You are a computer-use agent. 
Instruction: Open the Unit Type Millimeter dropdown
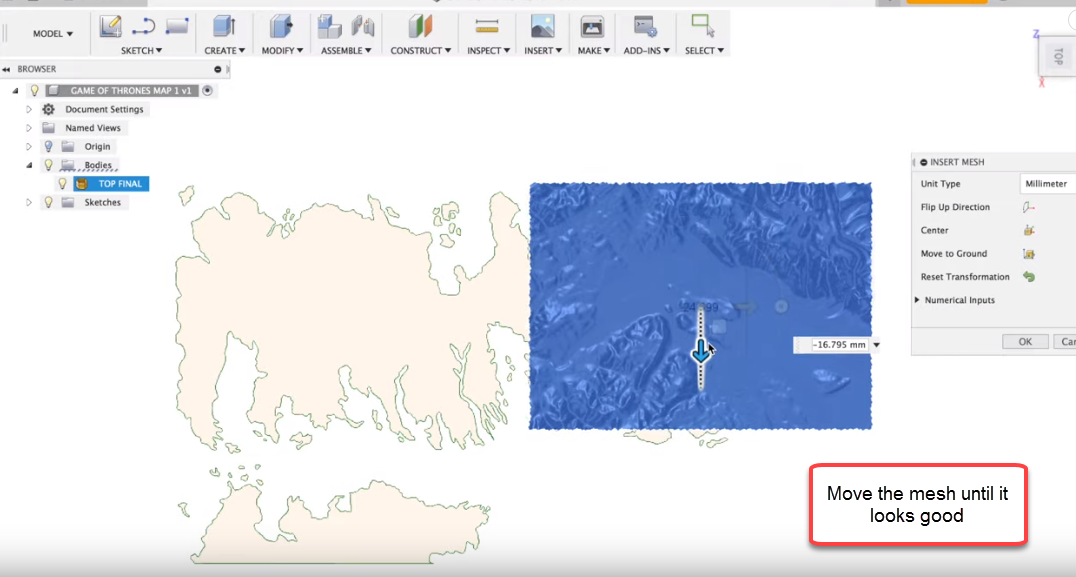pos(1047,184)
